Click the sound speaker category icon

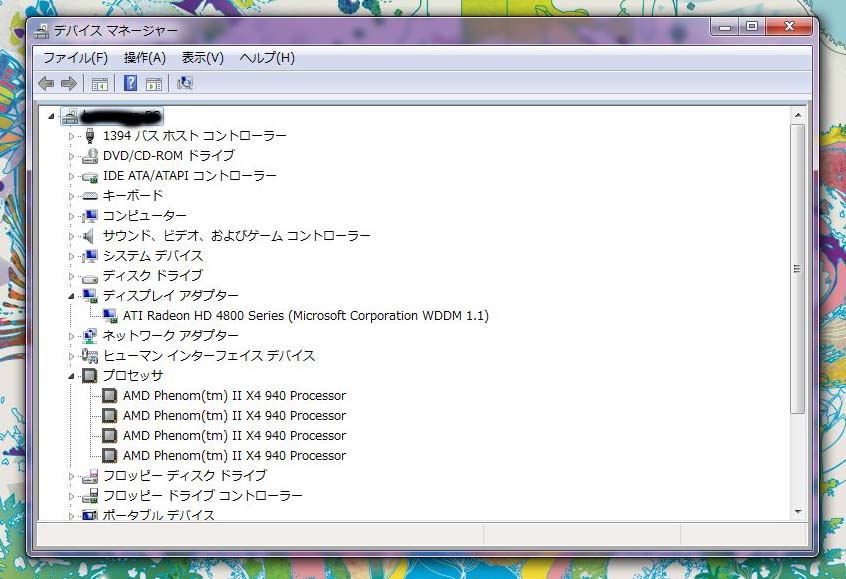(88, 236)
